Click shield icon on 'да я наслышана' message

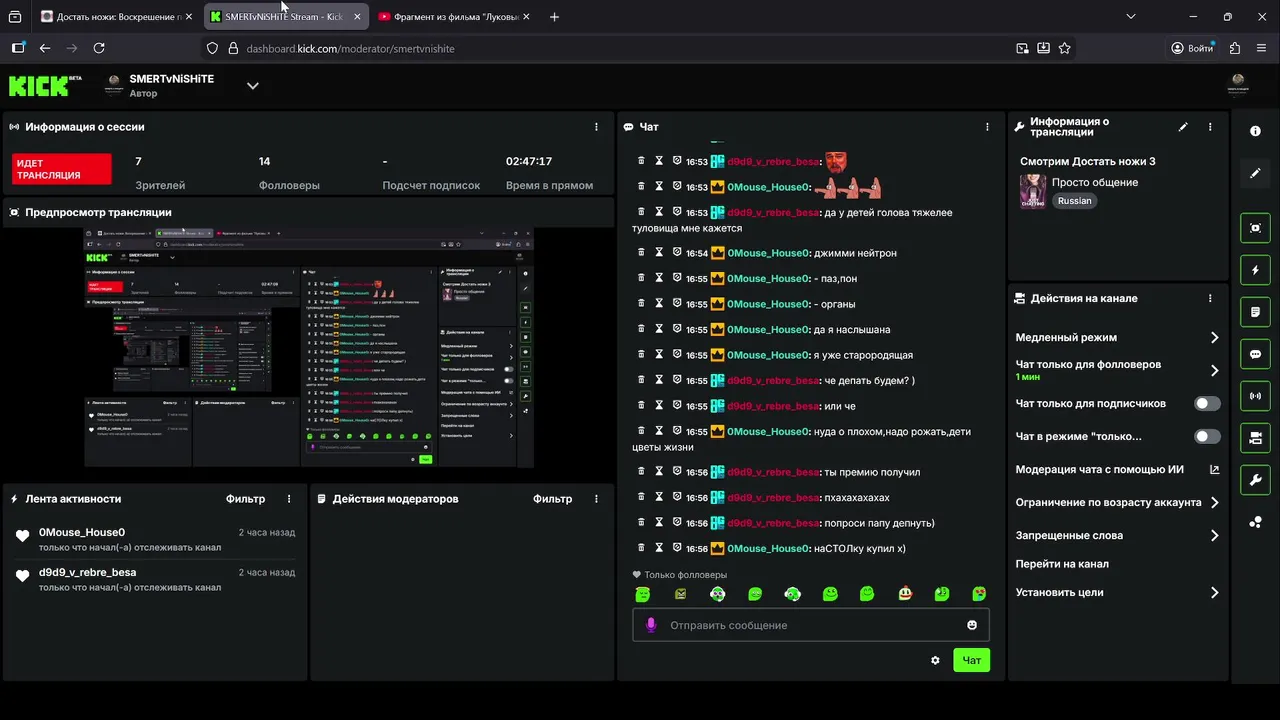(x=677, y=329)
